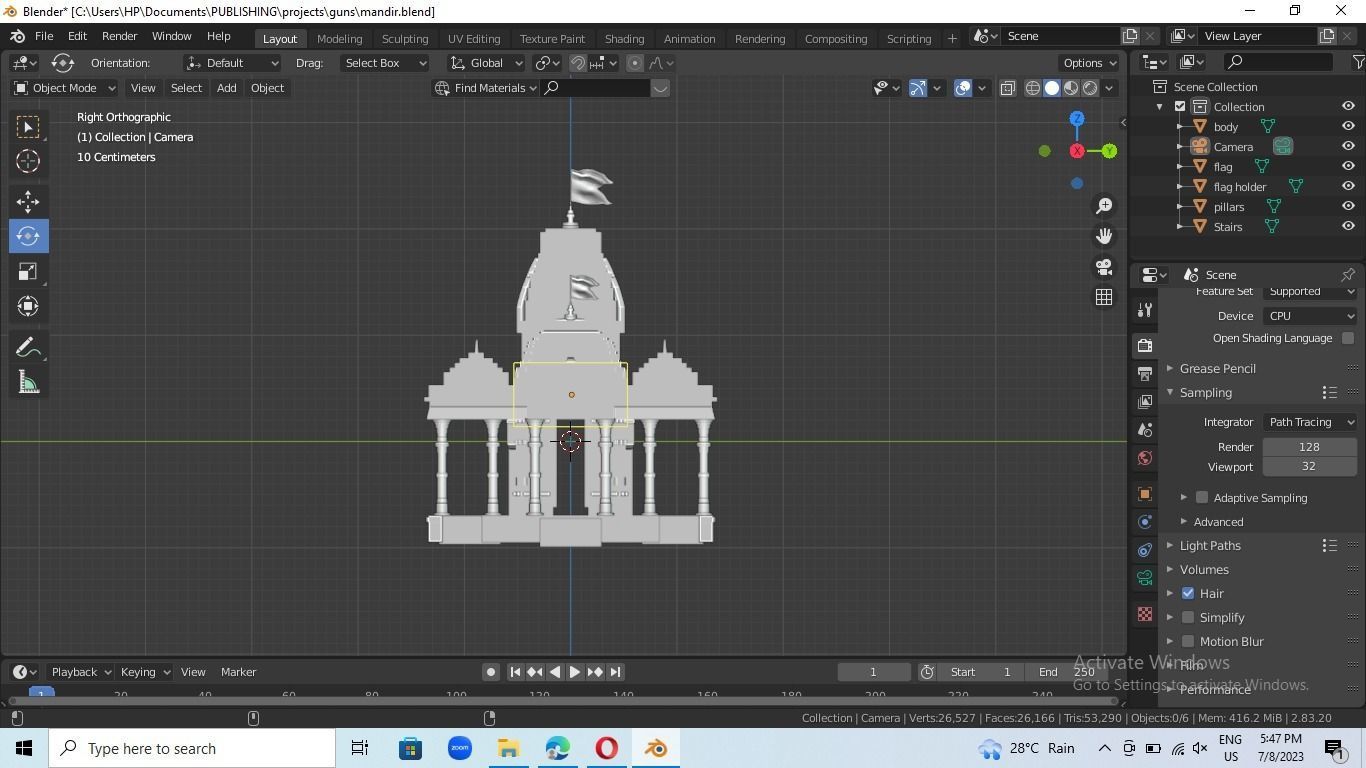This screenshot has width=1366, height=768.
Task: Switch to material preview shading
Action: (1071, 88)
